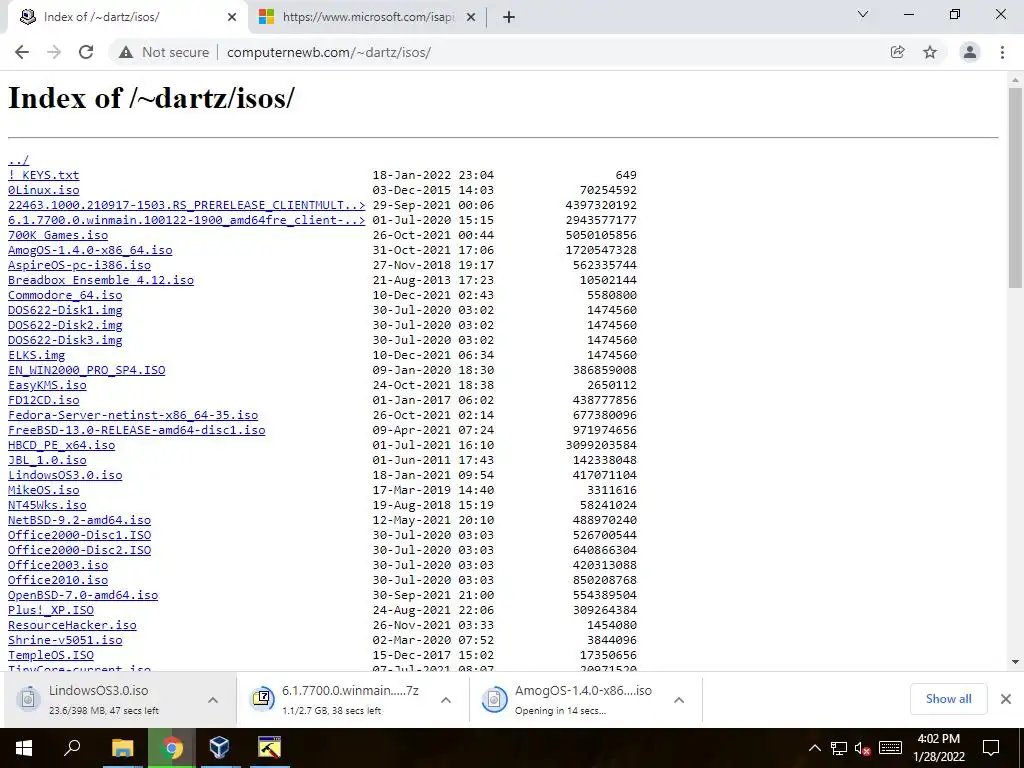Download 0Linux.iso
1024x768 pixels.
pyautogui.click(x=43, y=190)
